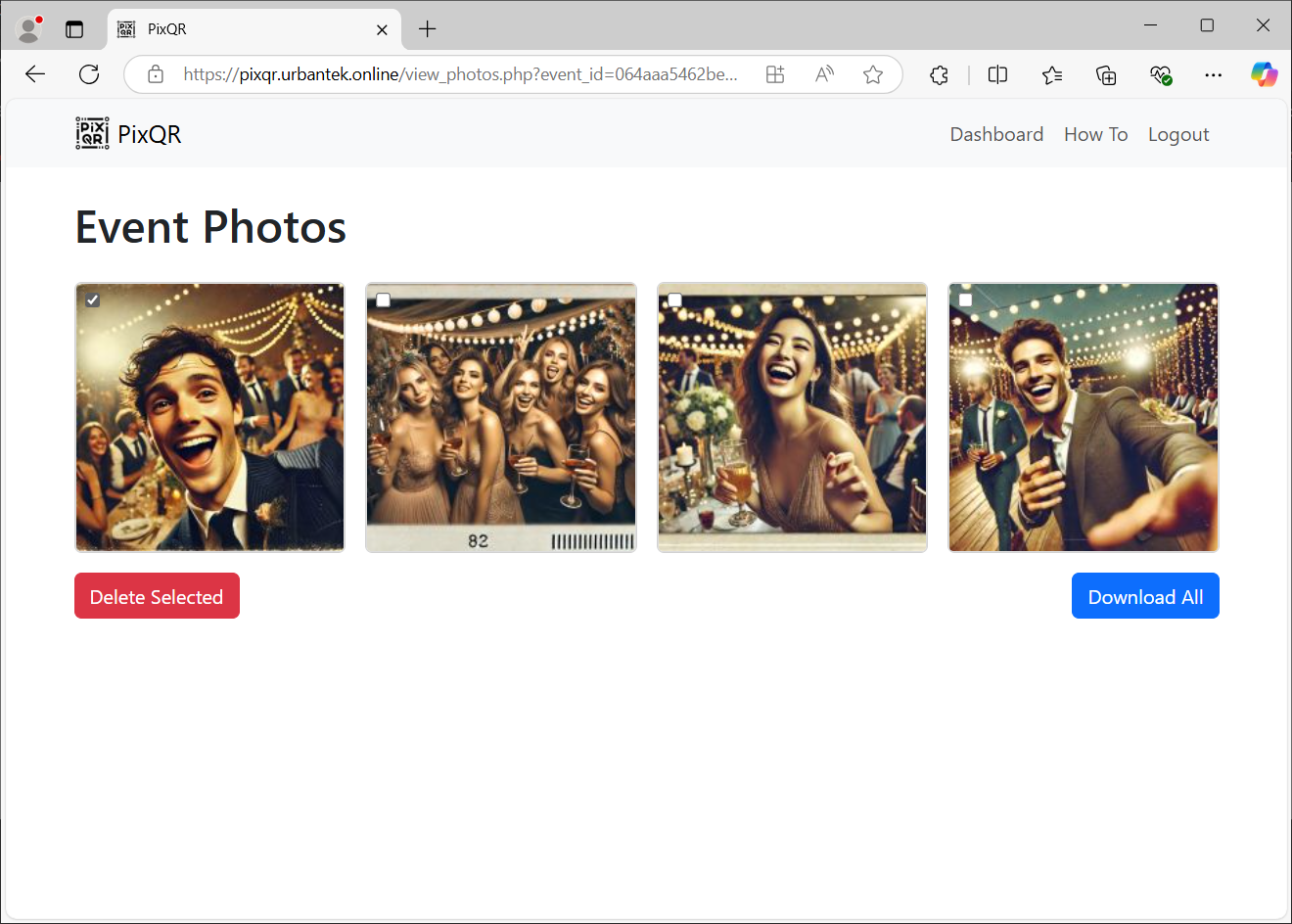Open the rightmost outdoor selfie photo

click(1083, 417)
